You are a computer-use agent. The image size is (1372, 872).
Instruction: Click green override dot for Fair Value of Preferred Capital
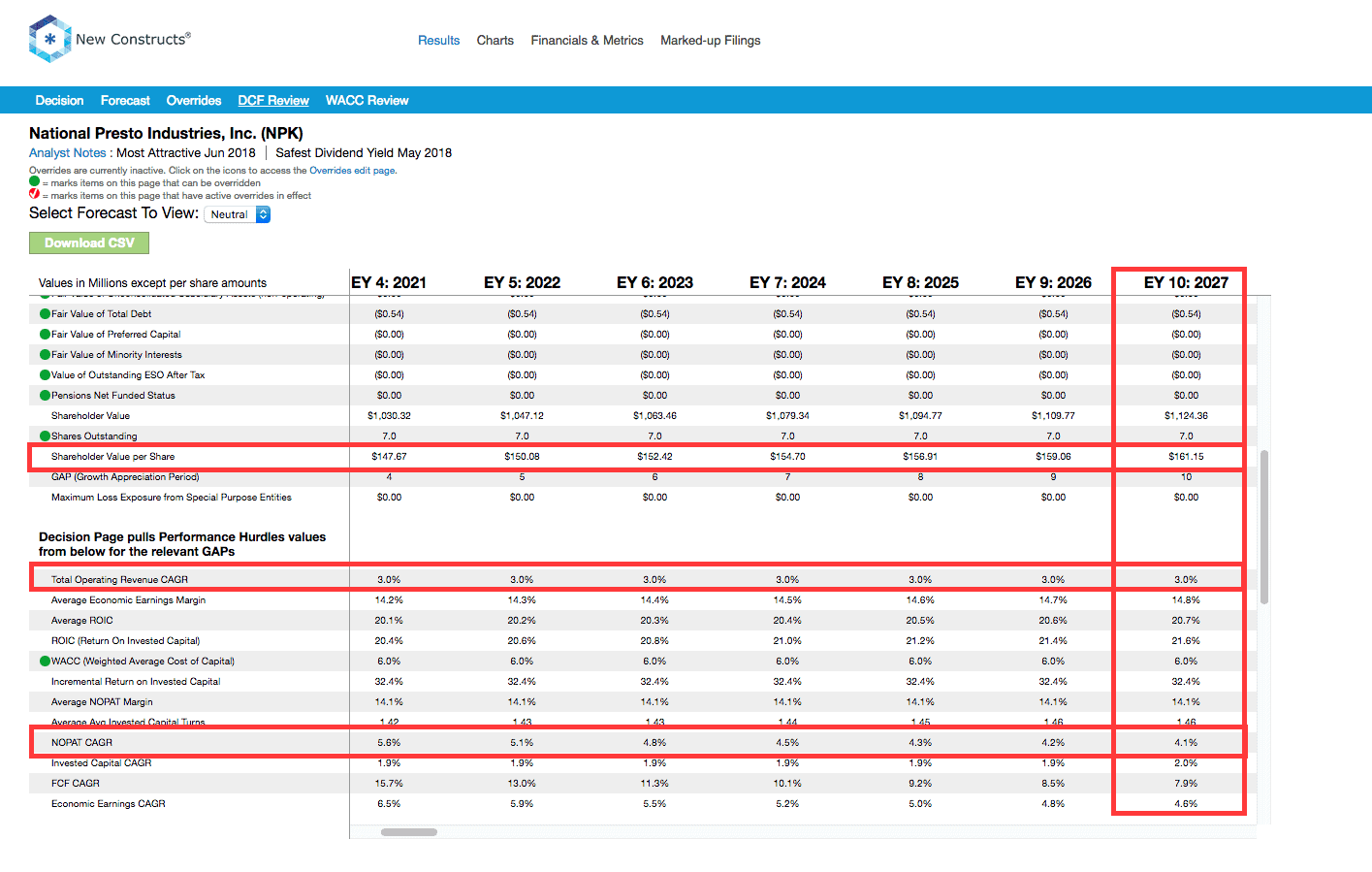[x=45, y=334]
